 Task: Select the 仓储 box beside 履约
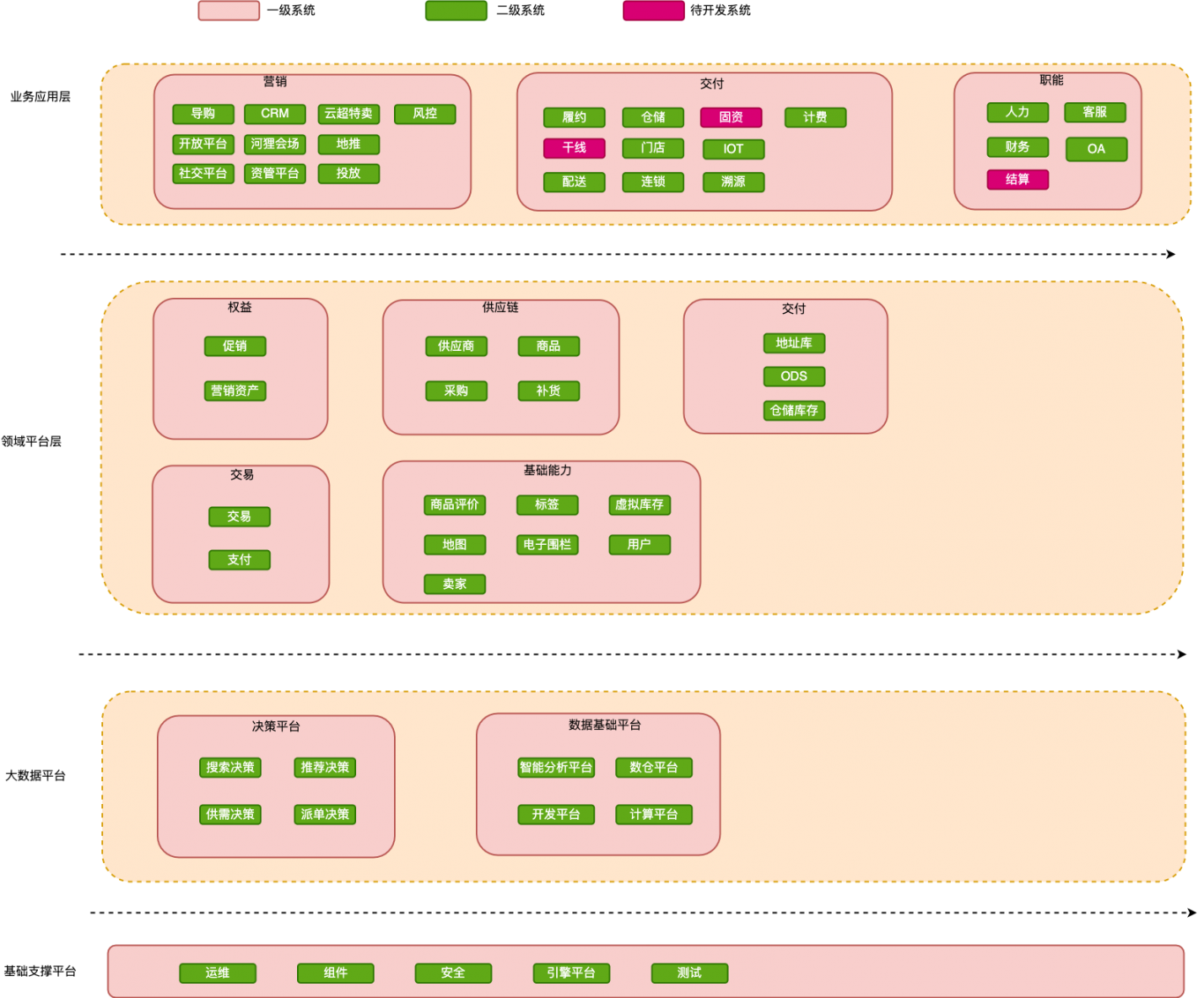coord(653,117)
